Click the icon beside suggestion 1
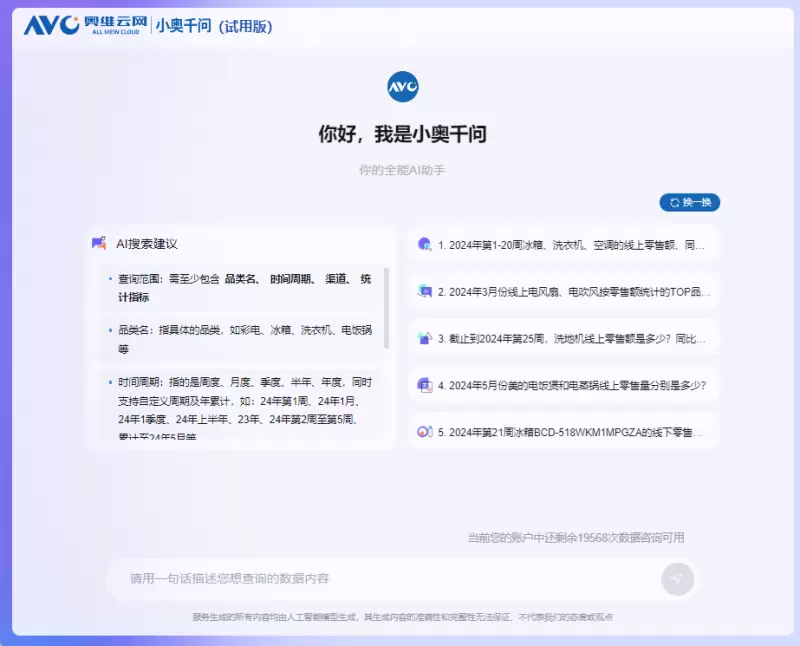Viewport: 800px width, 646px height. coord(424,244)
